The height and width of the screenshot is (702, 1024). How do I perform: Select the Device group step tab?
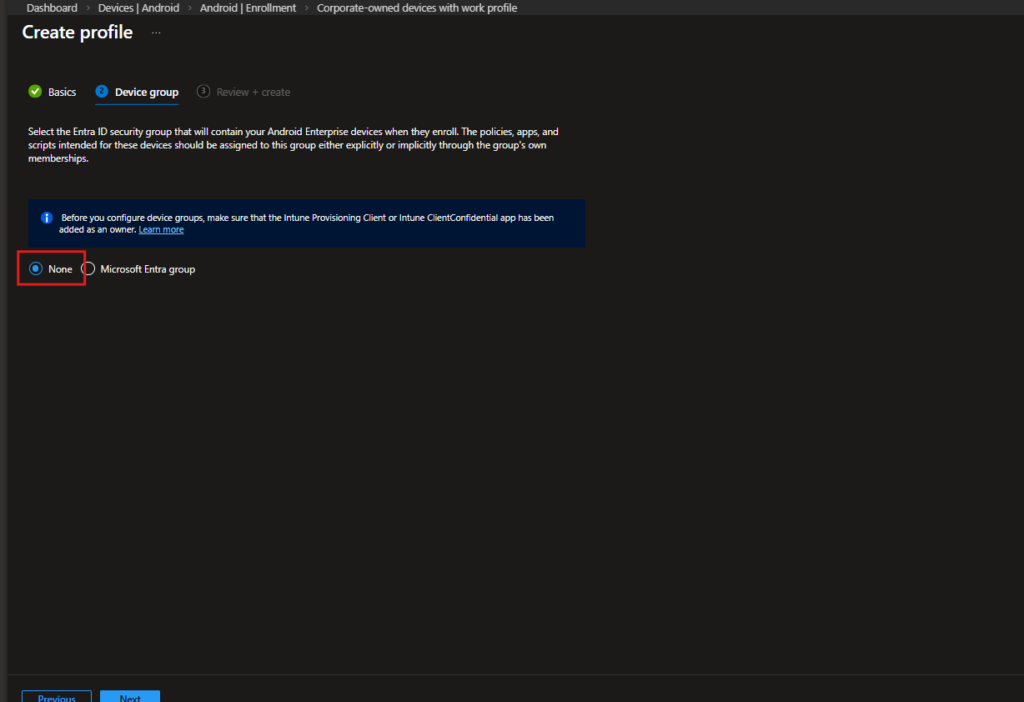click(x=146, y=92)
